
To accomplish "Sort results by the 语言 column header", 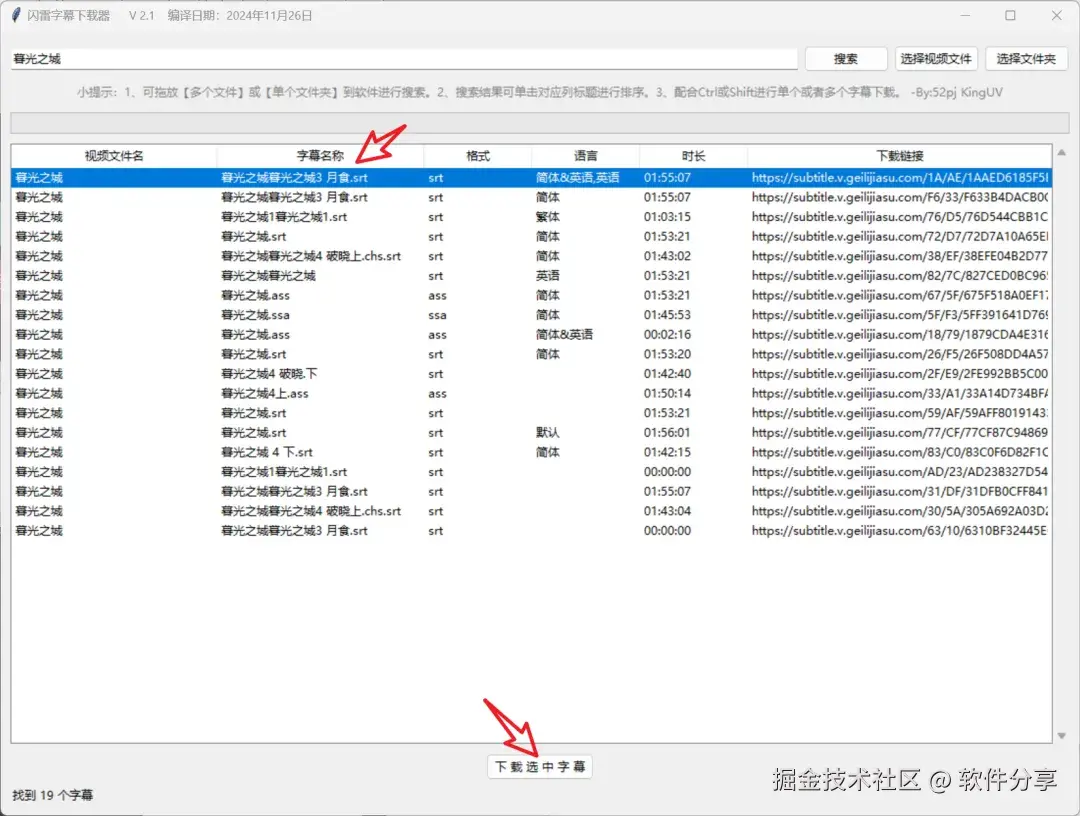I will click(x=584, y=155).
